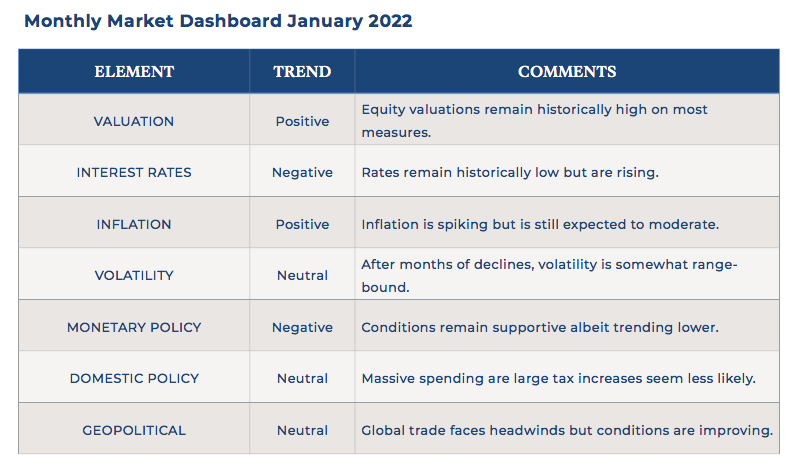Click the GEOPOLITICAL row label

click(134, 431)
